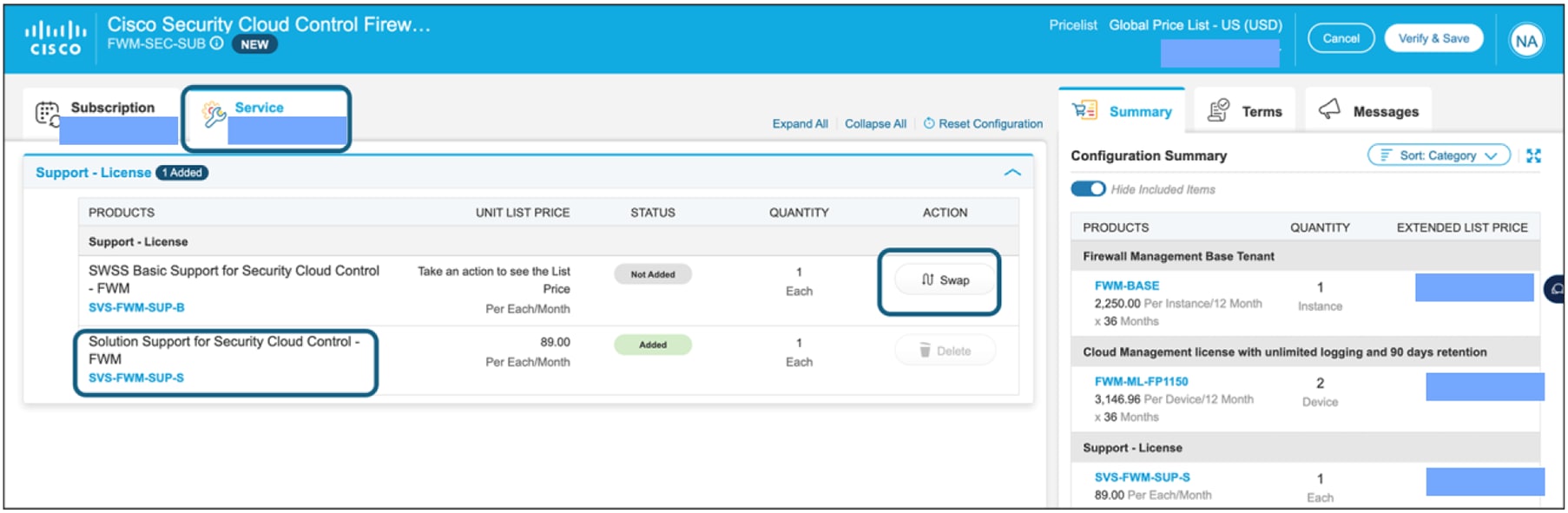Click Take an action to see the List Price
Viewport: 1568px width, 513px height.
493,280
